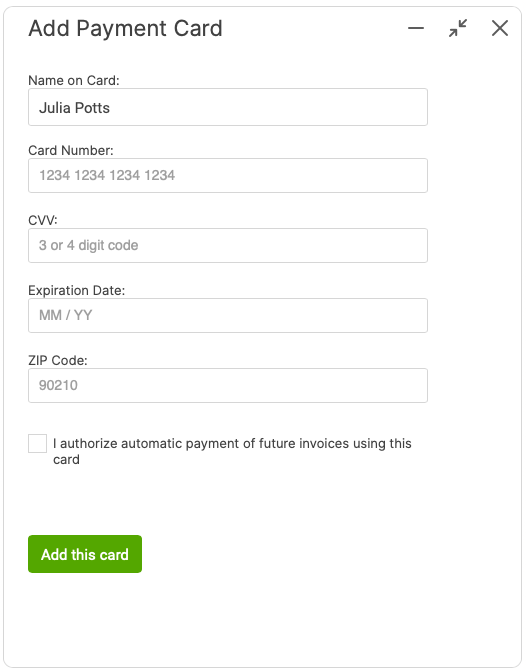The image size is (526, 672).
Task: Select the CVV code input field
Action: (x=228, y=245)
